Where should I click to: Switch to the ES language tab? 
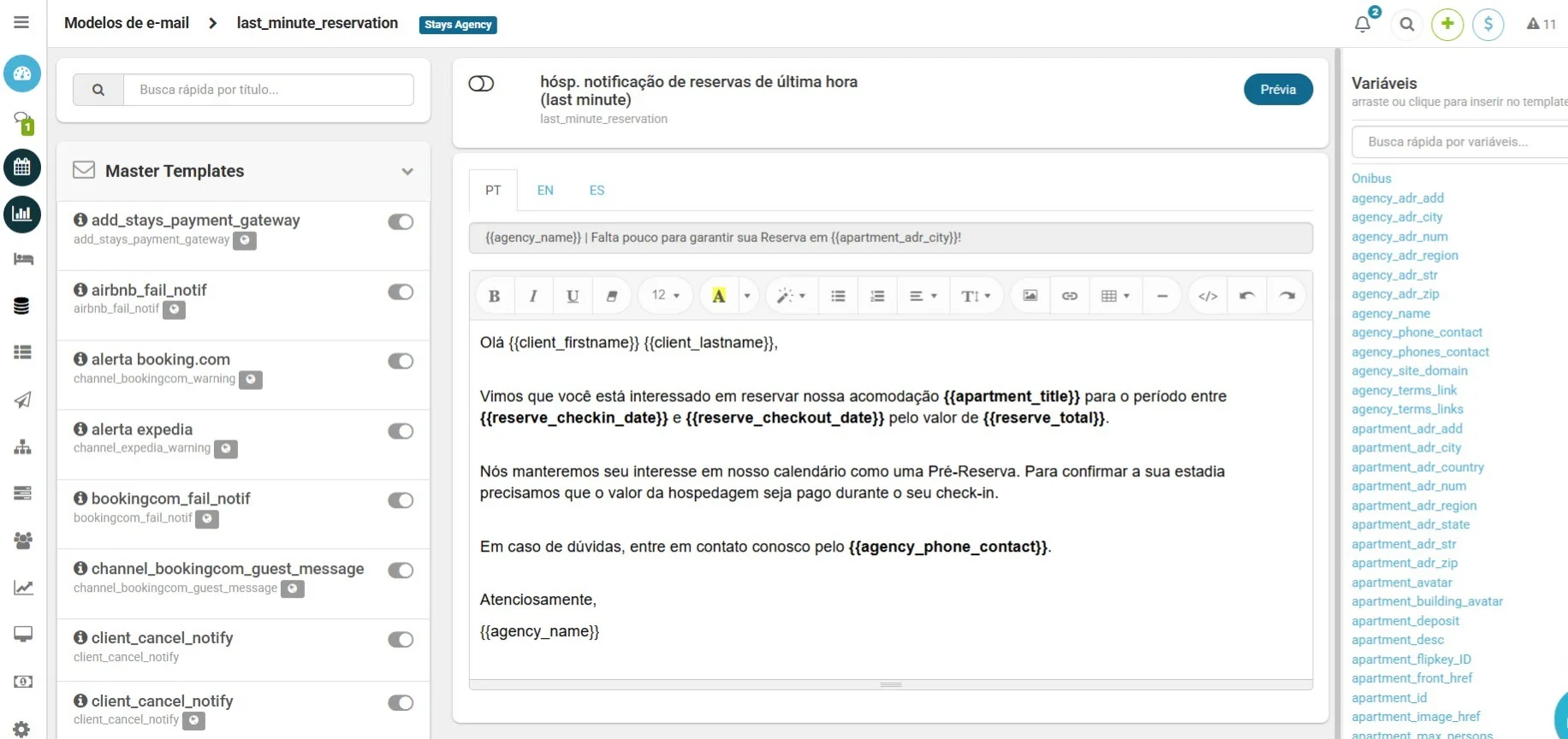coord(597,191)
